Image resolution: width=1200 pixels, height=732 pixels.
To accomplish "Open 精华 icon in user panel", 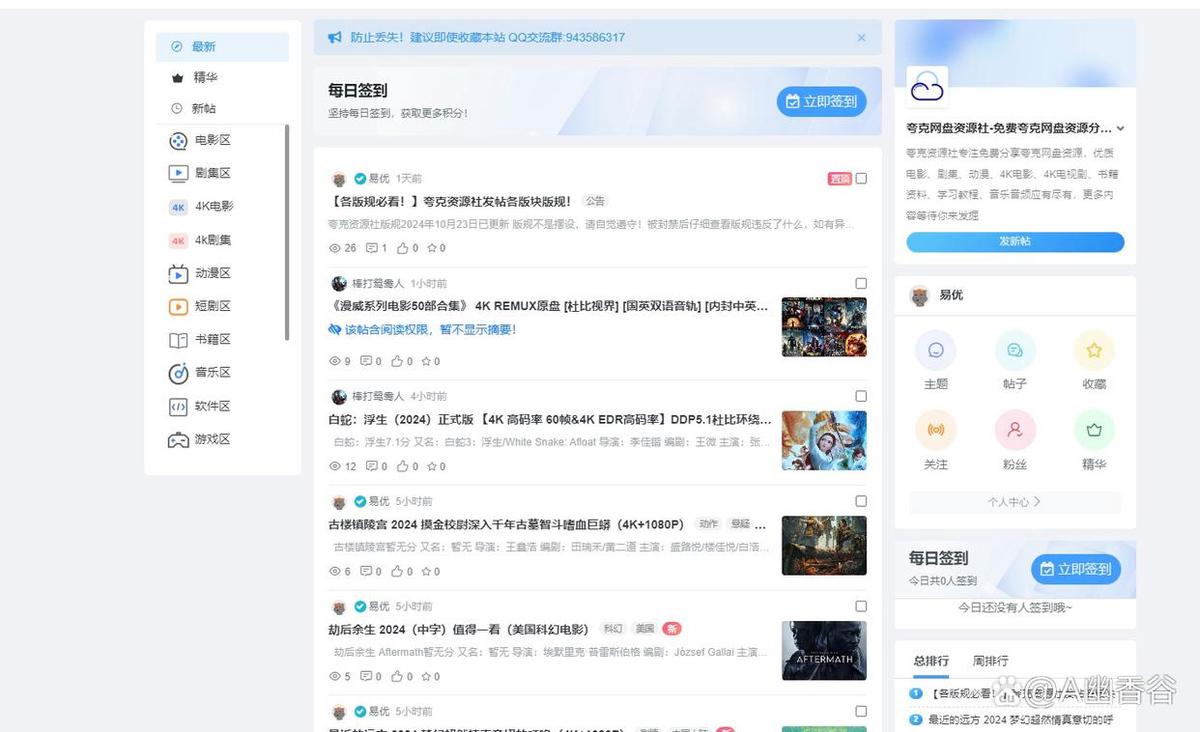I will (1094, 431).
